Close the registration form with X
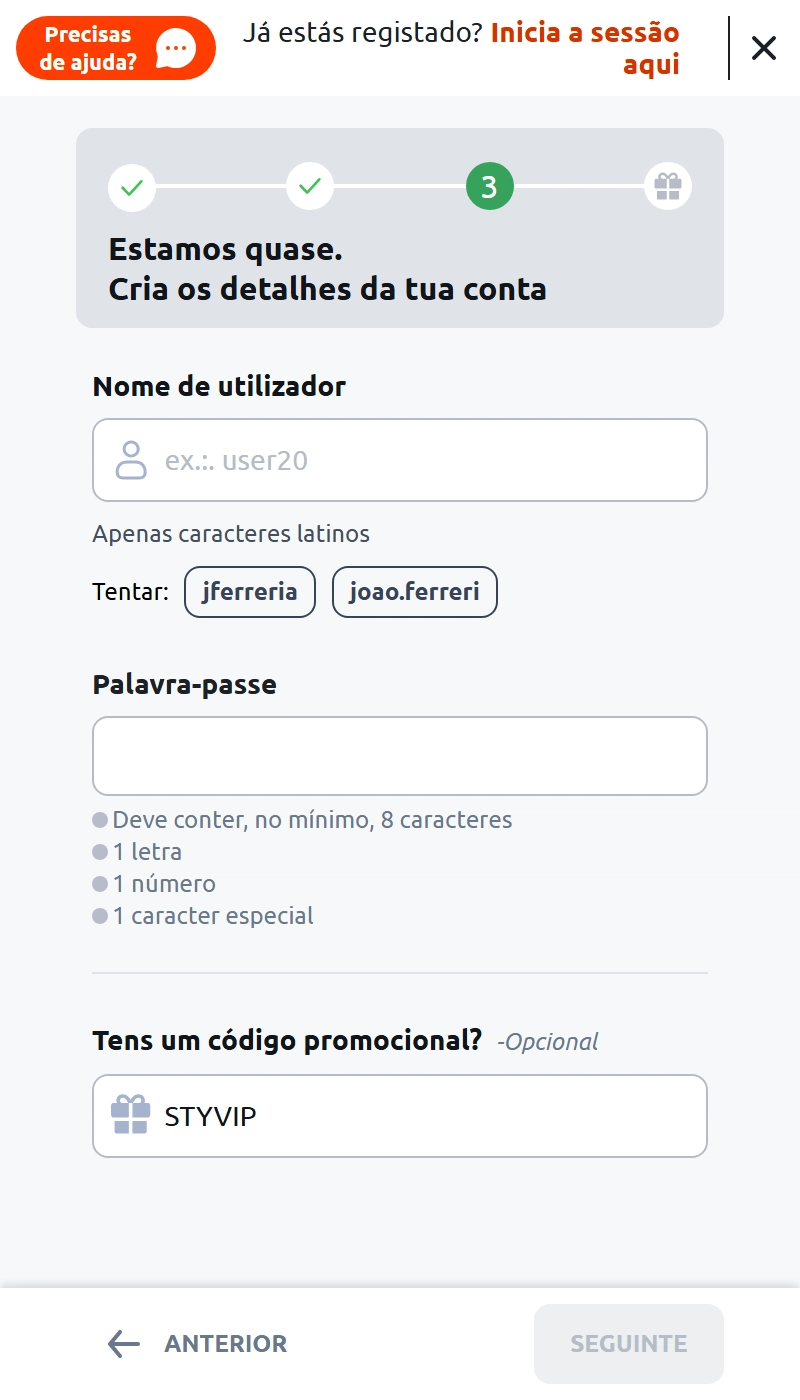800x1400 pixels. coord(764,48)
